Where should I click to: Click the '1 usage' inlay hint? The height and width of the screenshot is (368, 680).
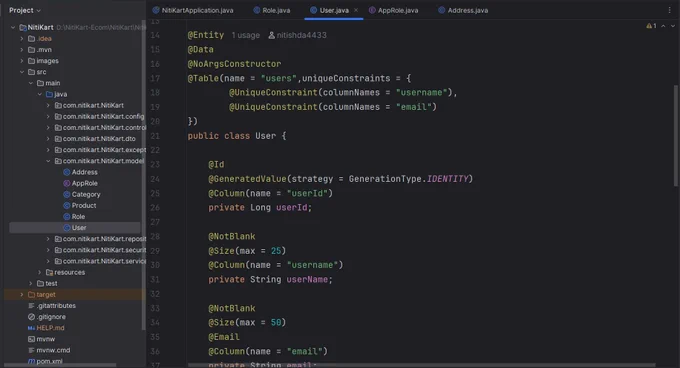245,35
